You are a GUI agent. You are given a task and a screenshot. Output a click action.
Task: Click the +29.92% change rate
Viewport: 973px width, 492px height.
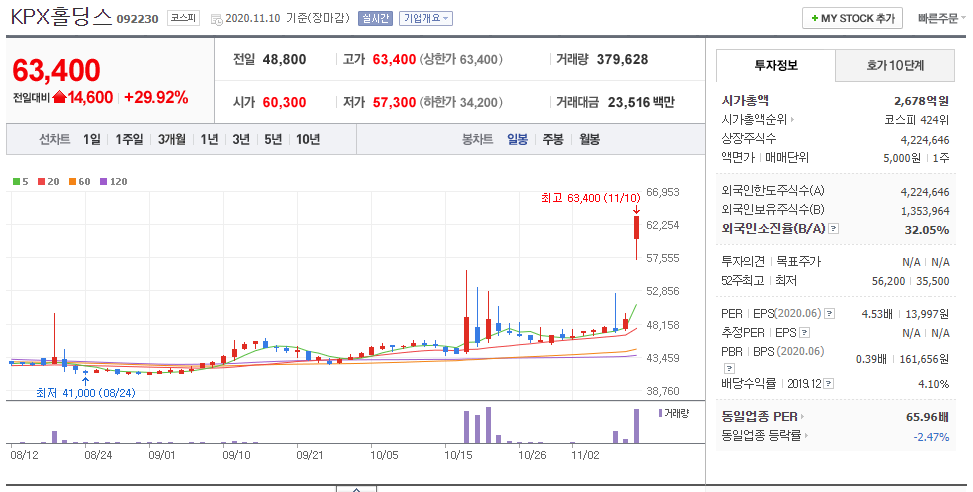(x=156, y=97)
